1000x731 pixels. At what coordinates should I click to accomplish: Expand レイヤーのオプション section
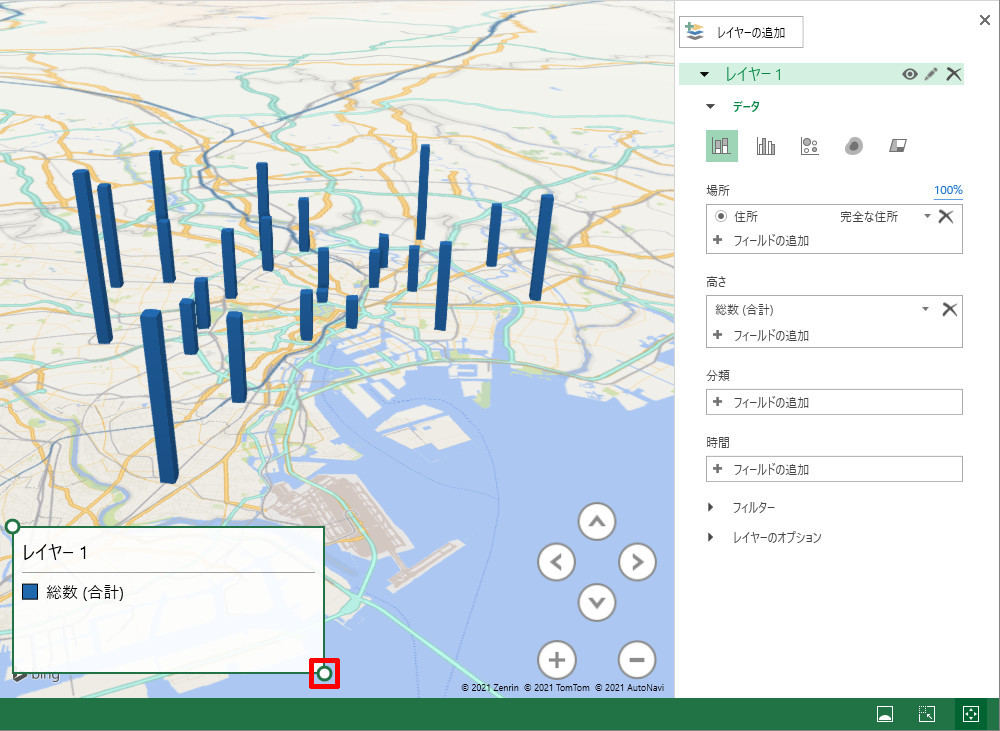[711, 537]
